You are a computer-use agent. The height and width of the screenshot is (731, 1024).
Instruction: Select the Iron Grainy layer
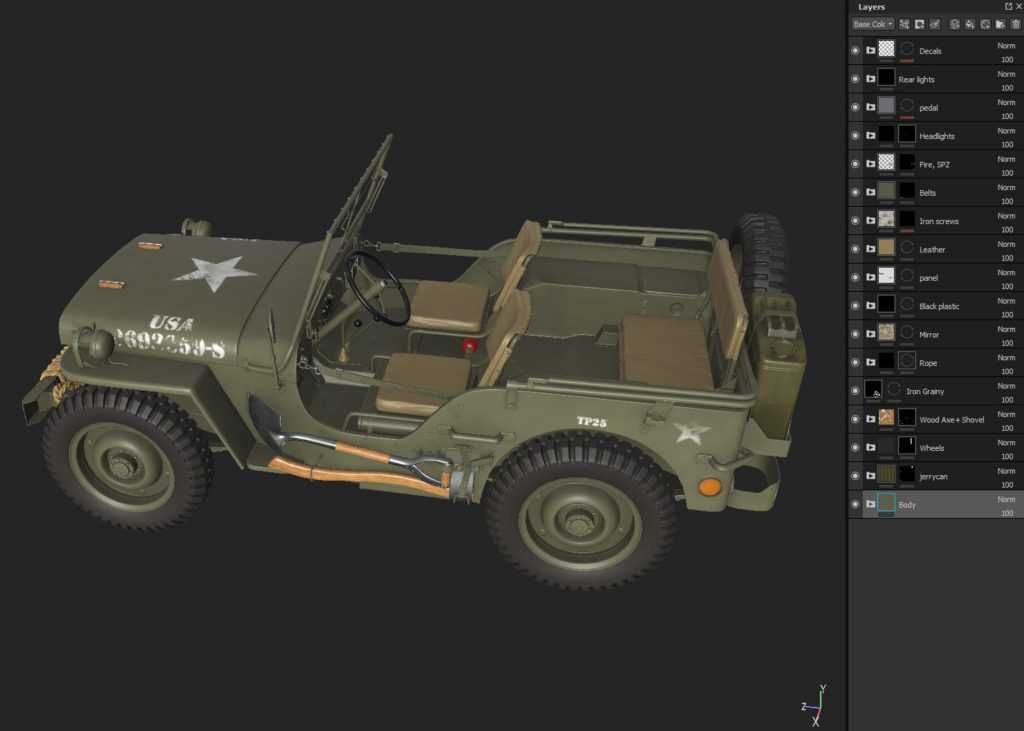point(925,392)
